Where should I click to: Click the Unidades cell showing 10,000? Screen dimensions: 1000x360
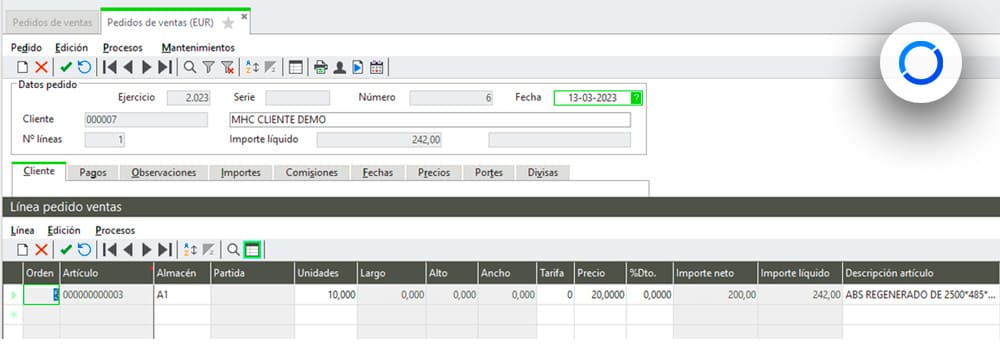click(x=326, y=295)
